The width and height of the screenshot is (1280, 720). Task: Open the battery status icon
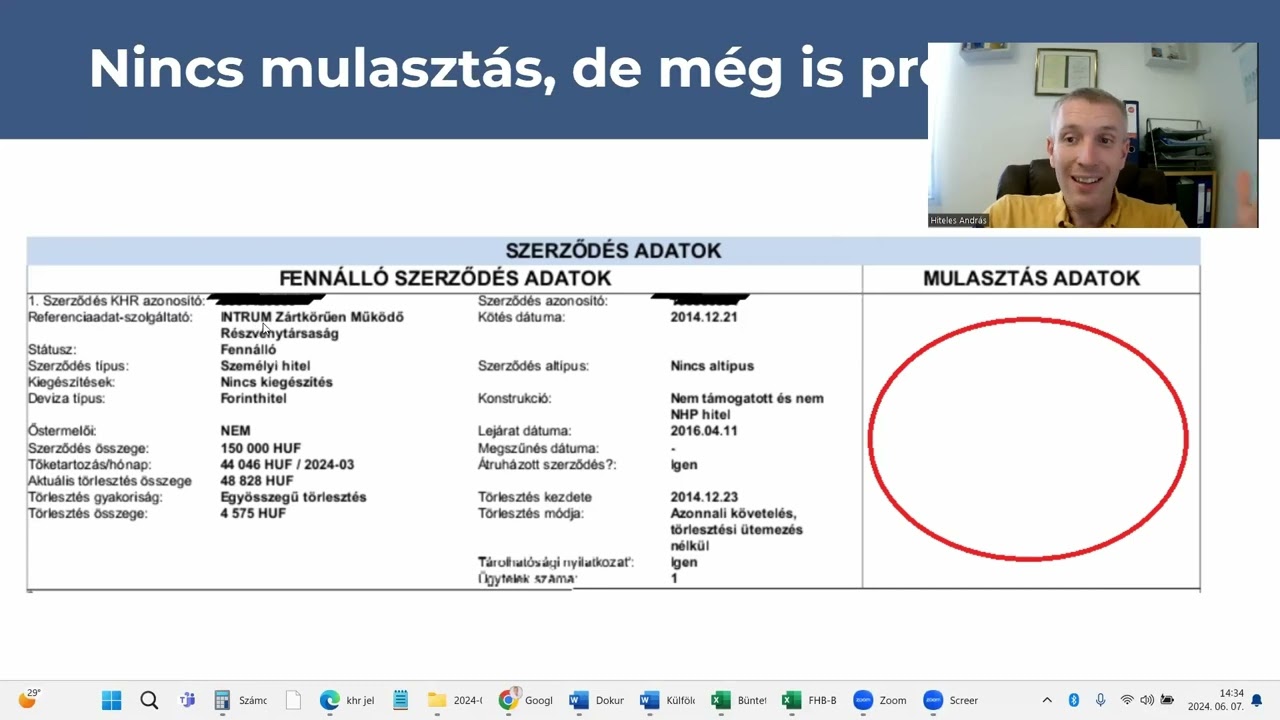point(1167,700)
